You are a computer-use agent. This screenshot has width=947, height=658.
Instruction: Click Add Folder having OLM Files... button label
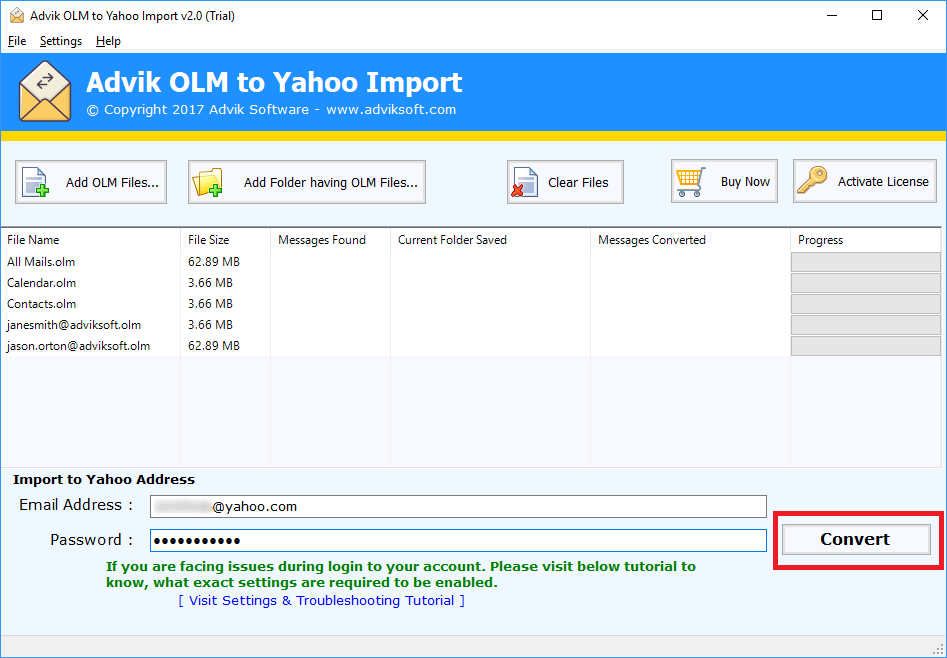coord(330,182)
